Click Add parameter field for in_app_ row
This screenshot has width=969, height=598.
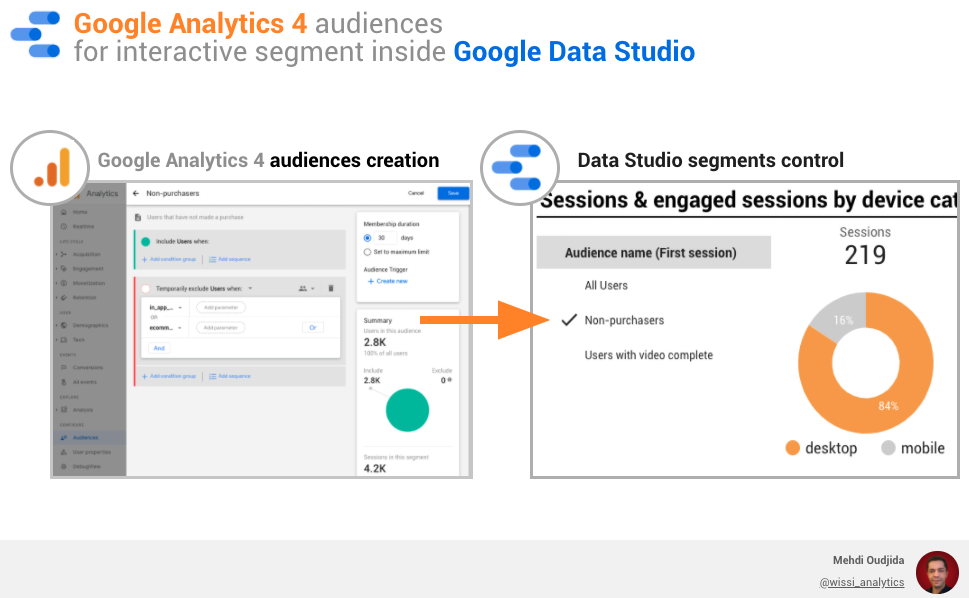click(x=221, y=308)
